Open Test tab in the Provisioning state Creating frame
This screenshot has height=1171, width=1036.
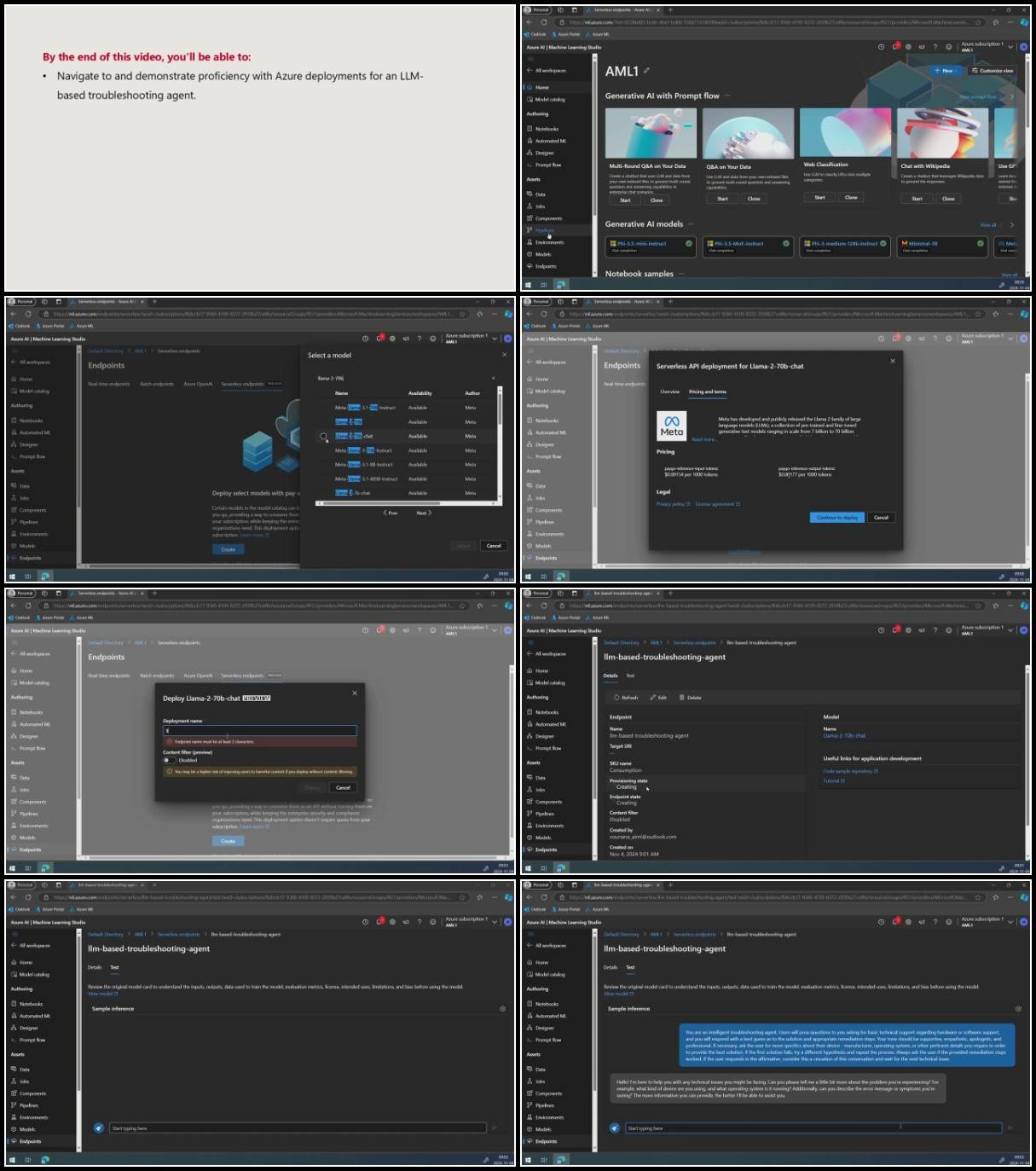tap(630, 675)
